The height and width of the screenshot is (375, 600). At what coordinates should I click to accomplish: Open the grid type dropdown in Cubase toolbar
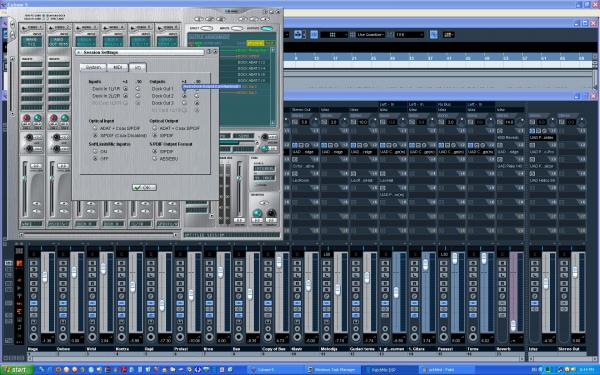pyautogui.click(x=334, y=34)
